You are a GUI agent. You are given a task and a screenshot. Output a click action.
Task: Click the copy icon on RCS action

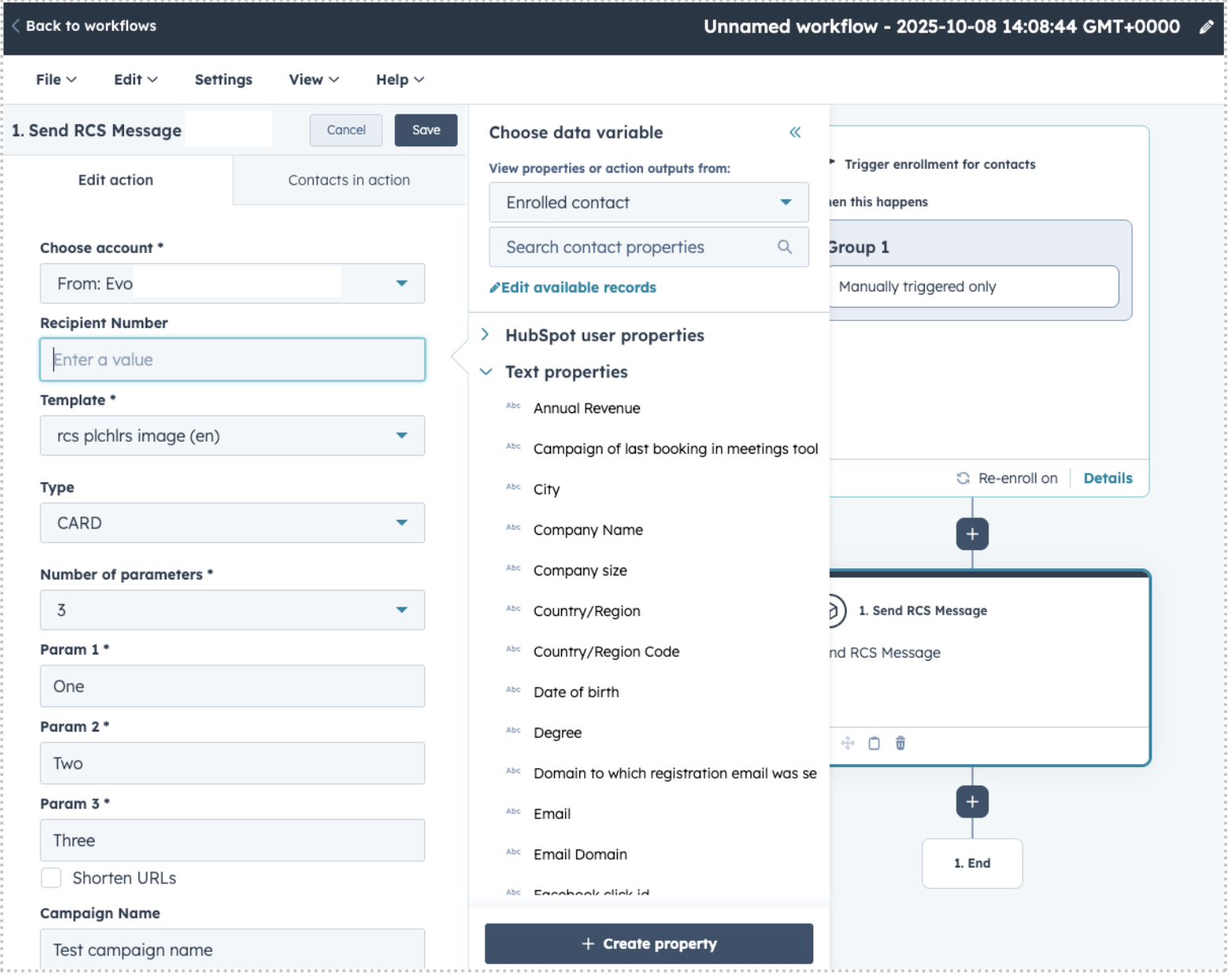874,743
